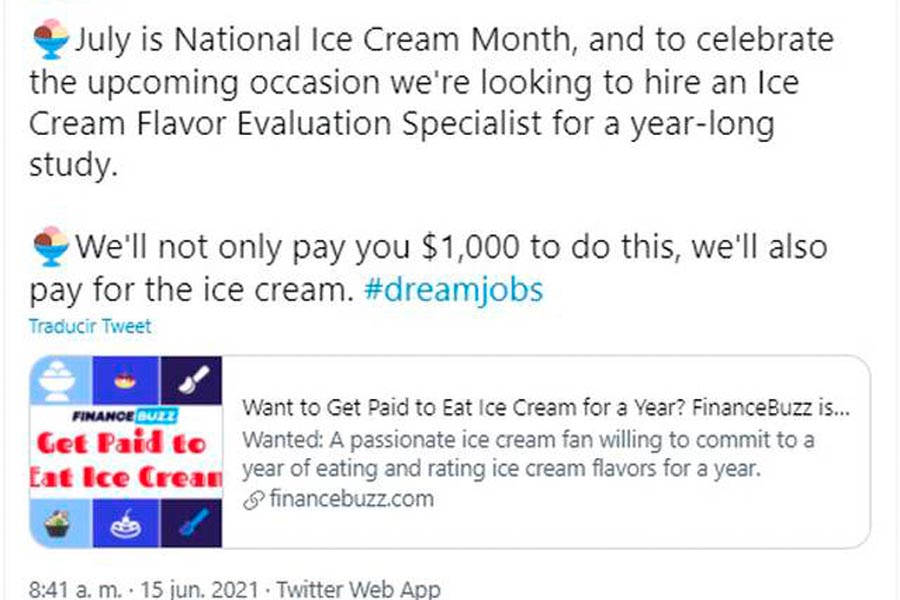Click the blue spoon icon tile
The width and height of the screenshot is (900, 600).
tap(191, 523)
